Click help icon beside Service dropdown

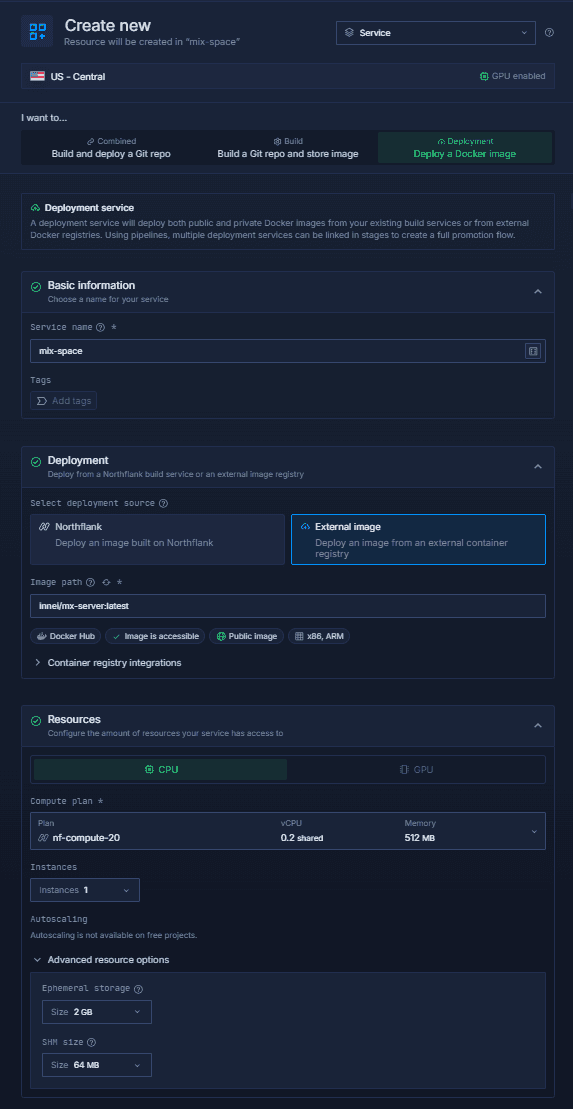[x=550, y=33]
